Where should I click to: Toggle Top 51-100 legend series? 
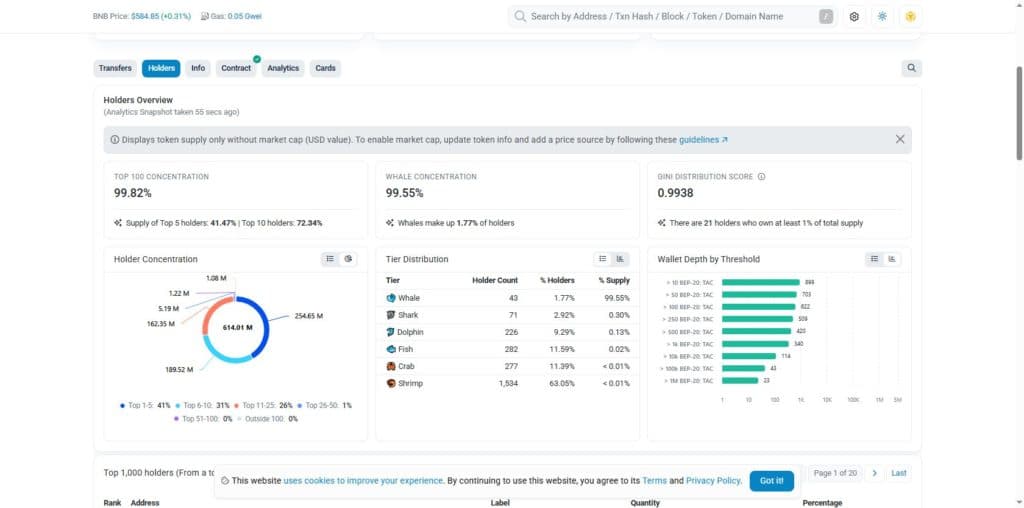[x=202, y=419]
